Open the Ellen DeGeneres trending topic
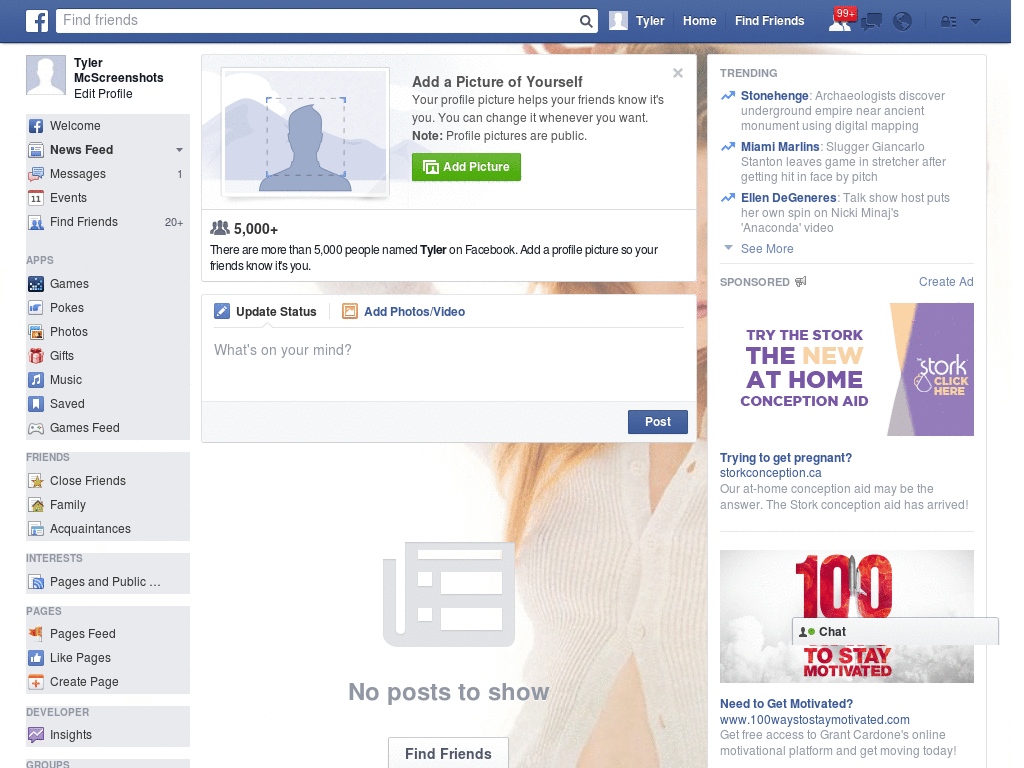 (x=788, y=198)
